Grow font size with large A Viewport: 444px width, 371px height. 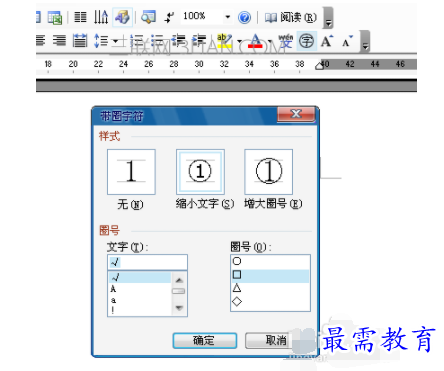coord(327,41)
